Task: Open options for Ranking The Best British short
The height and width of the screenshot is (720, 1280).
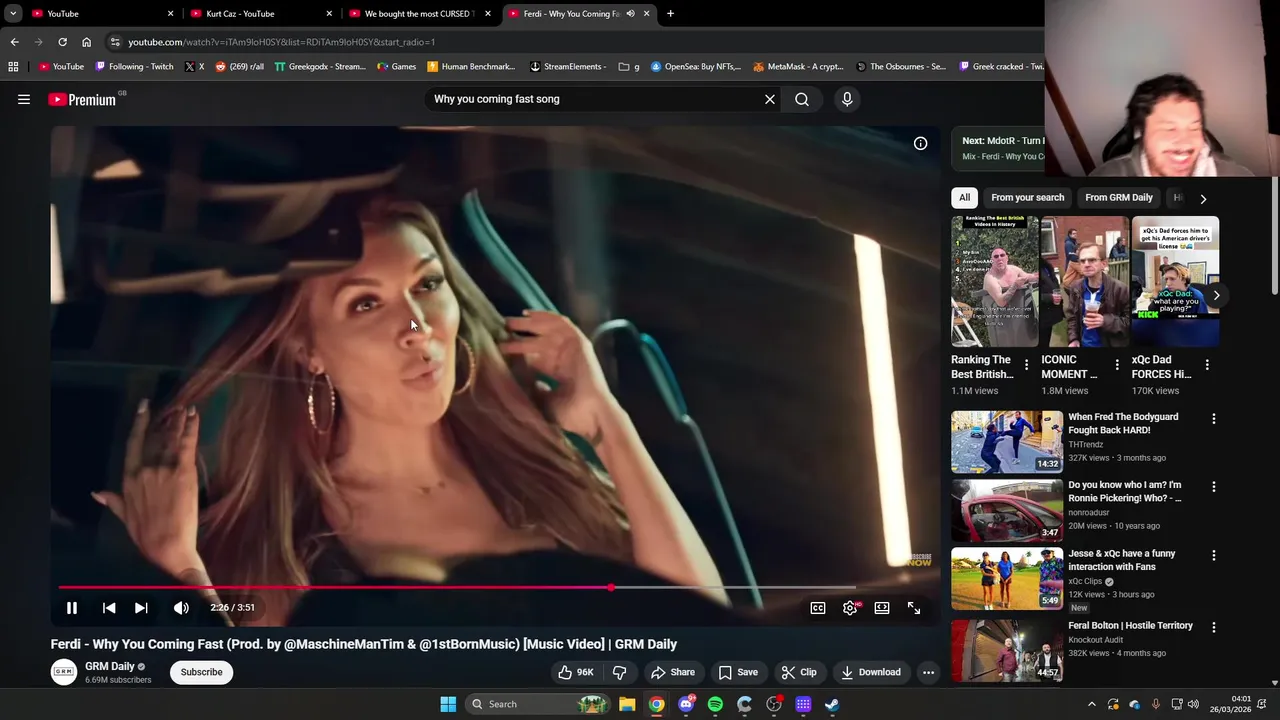Action: tap(1027, 365)
